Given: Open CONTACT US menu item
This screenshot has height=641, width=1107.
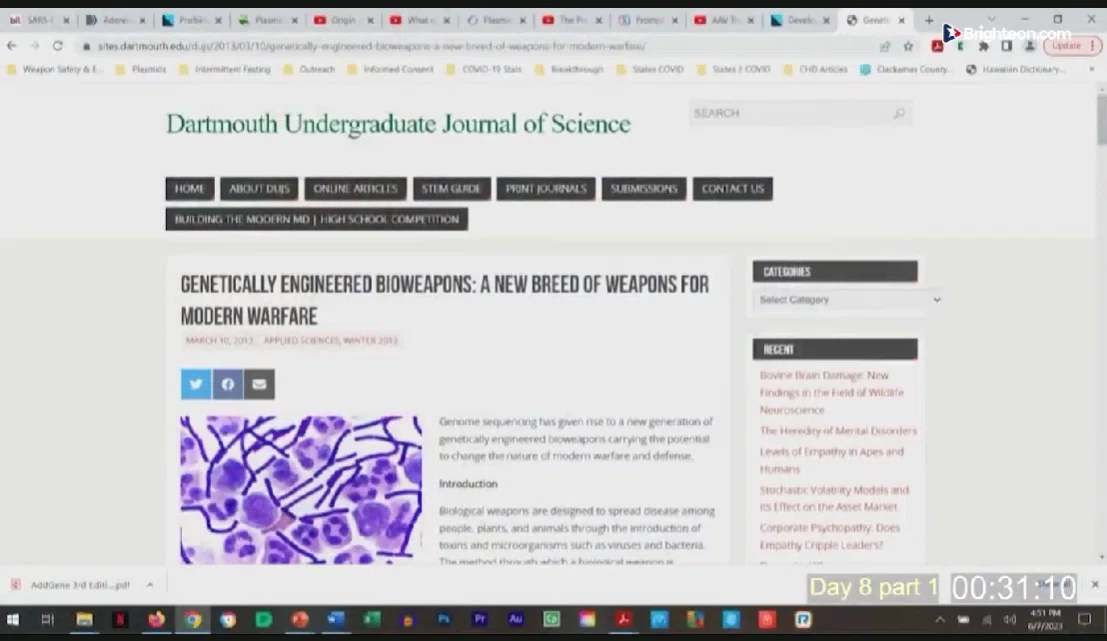Looking at the screenshot, I should coord(733,188).
